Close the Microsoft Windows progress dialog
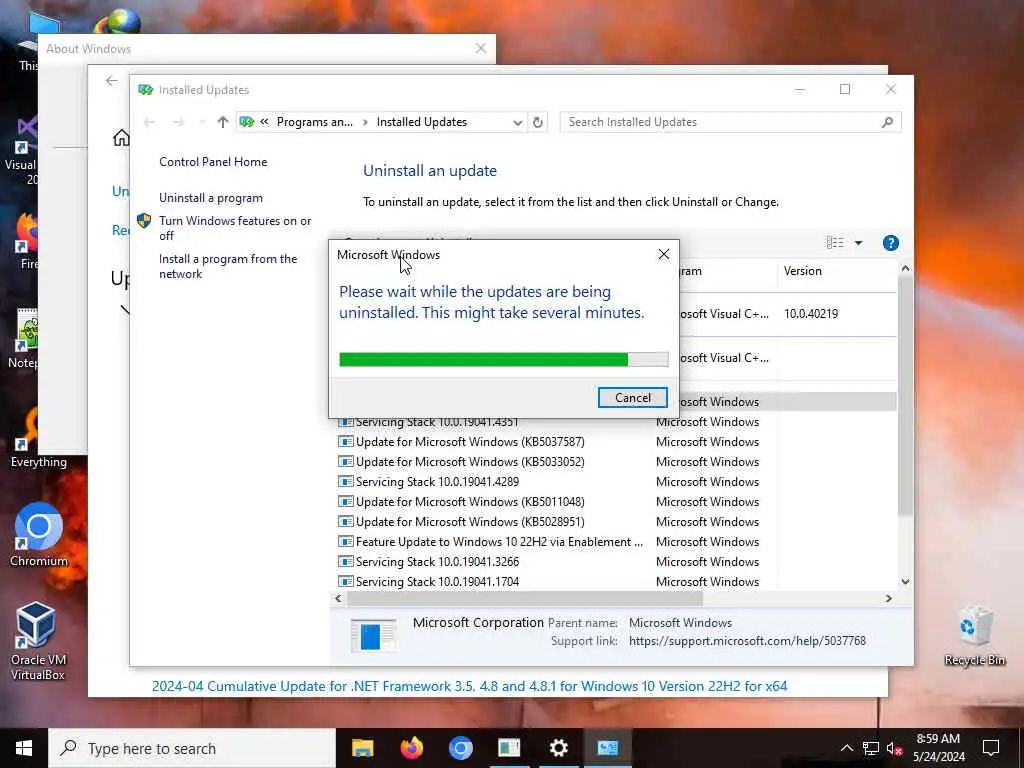1024x768 pixels. 664,254
